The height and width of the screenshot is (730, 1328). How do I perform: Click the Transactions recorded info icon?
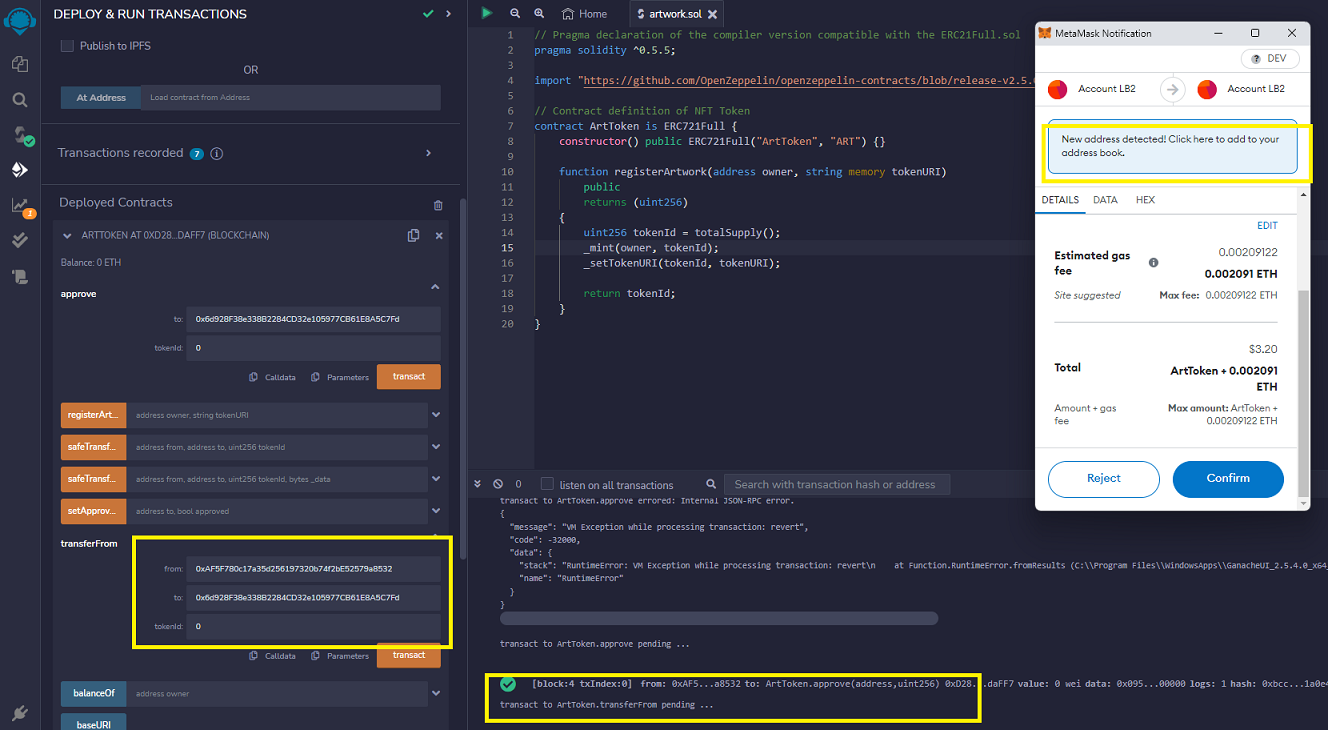[216, 154]
